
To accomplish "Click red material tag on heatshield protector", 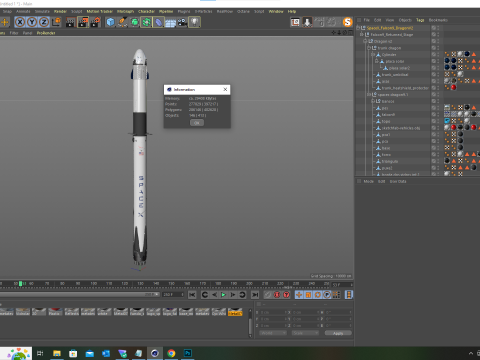I will coord(453,88).
